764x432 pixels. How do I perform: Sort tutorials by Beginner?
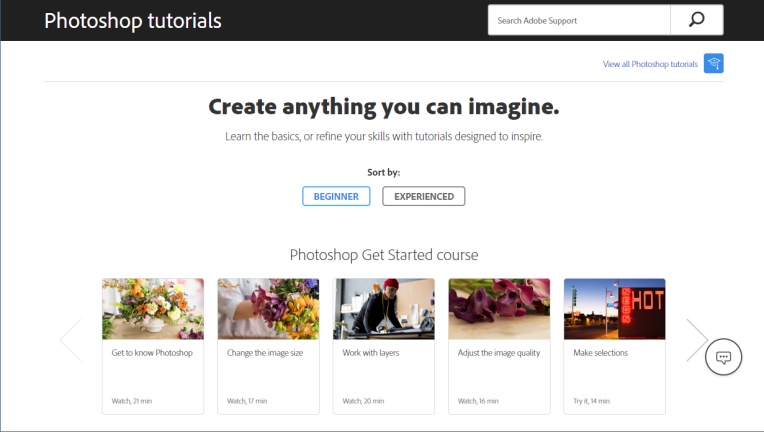pos(336,196)
